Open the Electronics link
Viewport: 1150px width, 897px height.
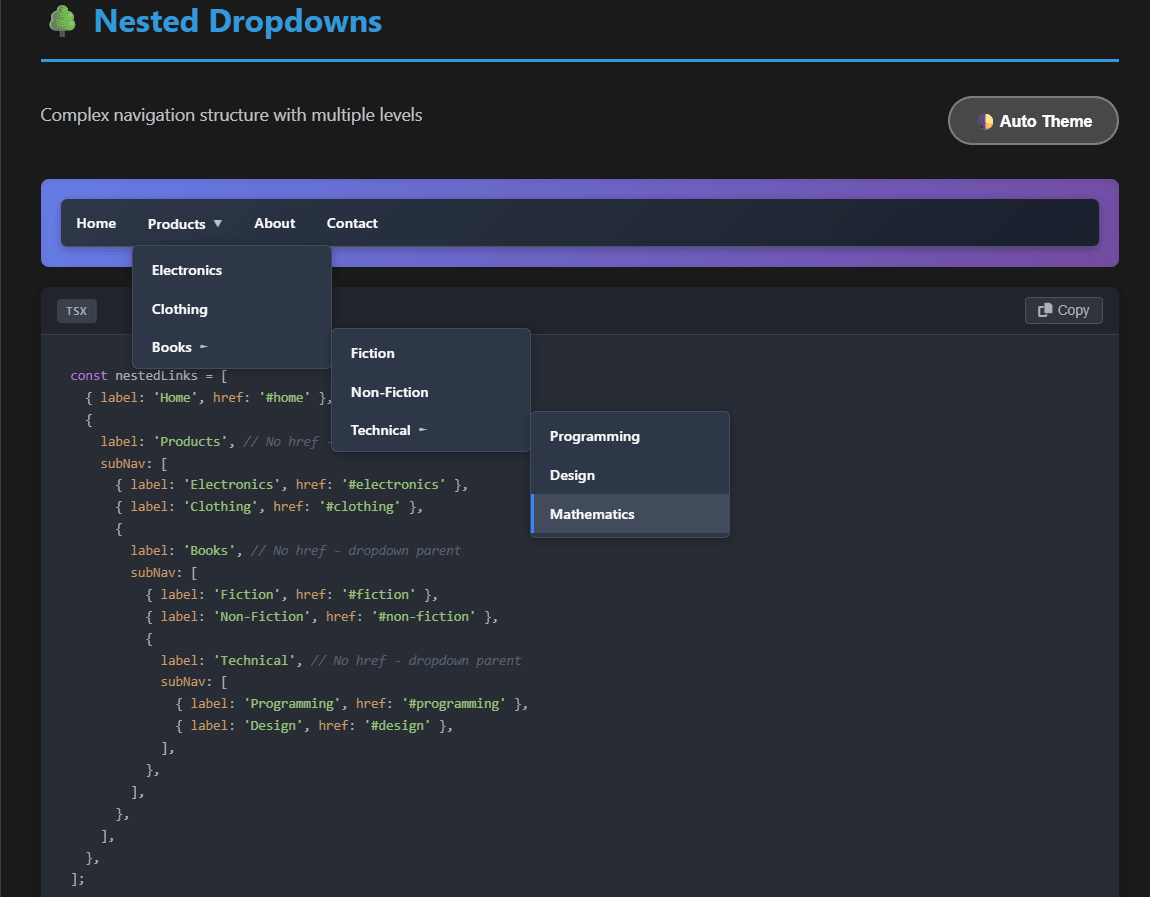[x=187, y=270]
